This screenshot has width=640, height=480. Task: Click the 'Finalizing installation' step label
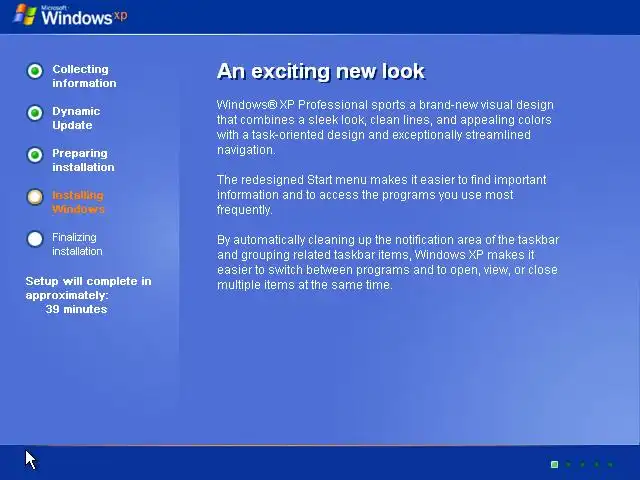pos(77,244)
